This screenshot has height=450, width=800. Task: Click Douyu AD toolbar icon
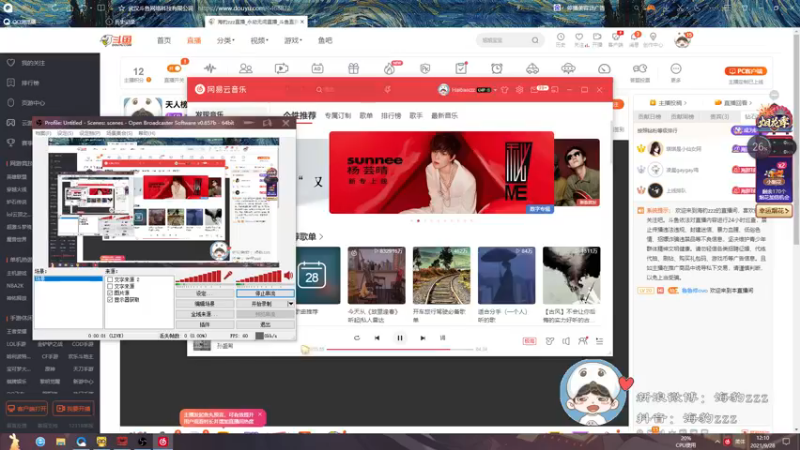(317, 68)
